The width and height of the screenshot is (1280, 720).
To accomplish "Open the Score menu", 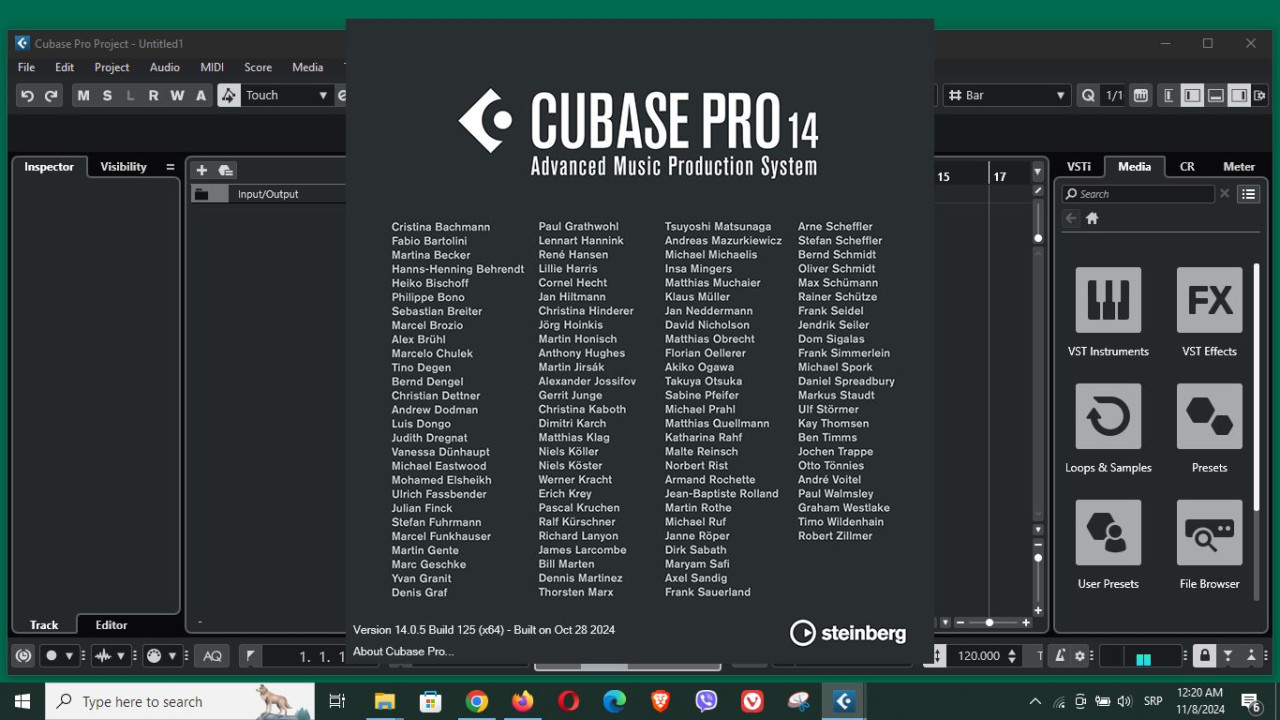I will [258, 67].
